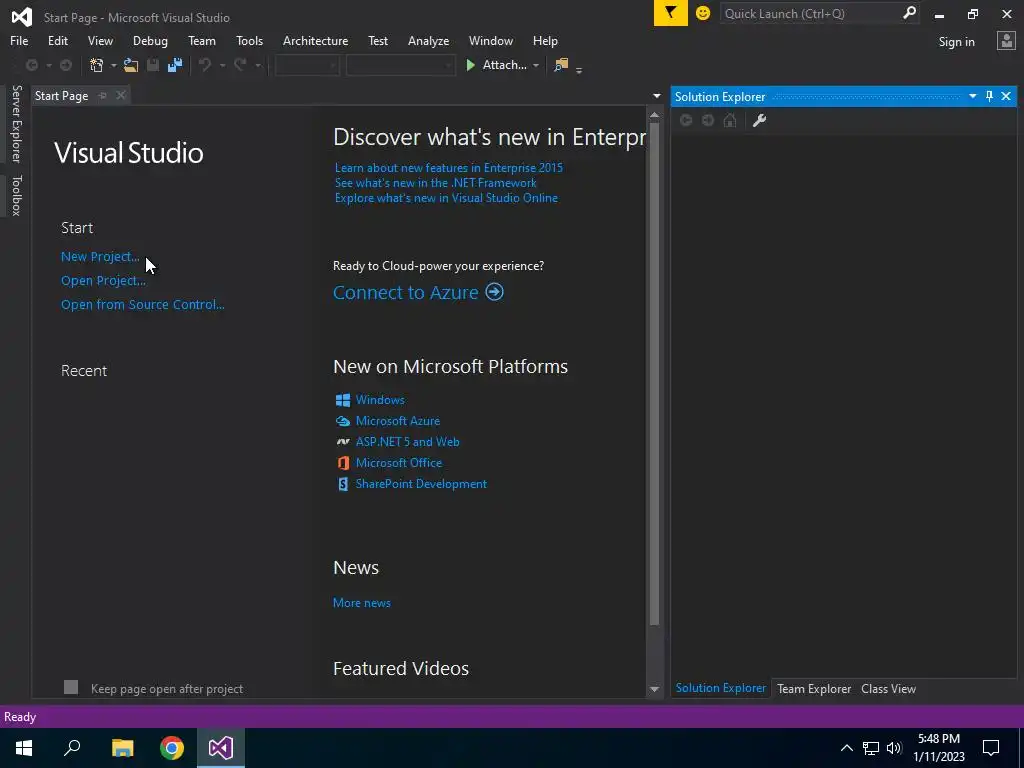Open SharePoint Development link
This screenshot has height=768, width=1024.
coord(421,484)
